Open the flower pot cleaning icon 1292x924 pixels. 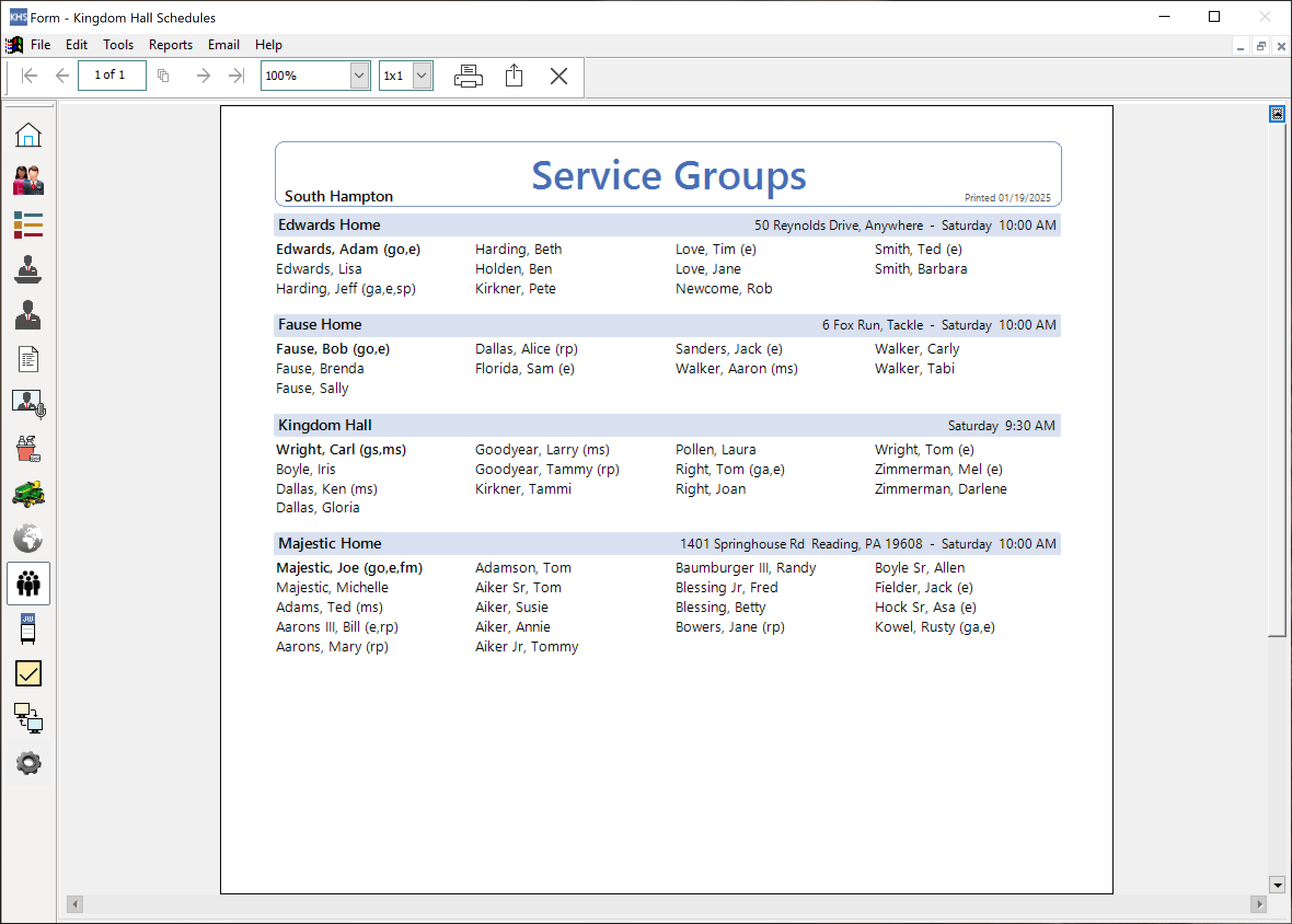point(28,449)
